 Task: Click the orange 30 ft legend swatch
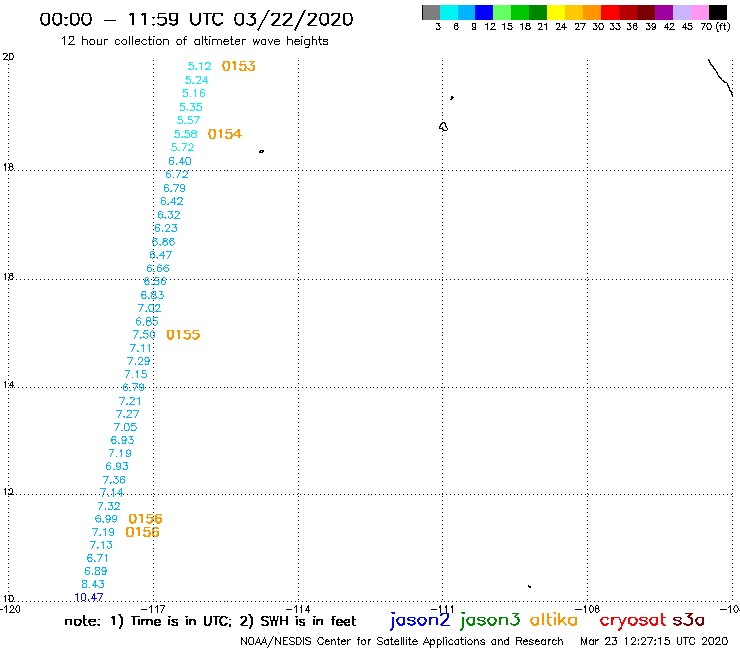(592, 12)
